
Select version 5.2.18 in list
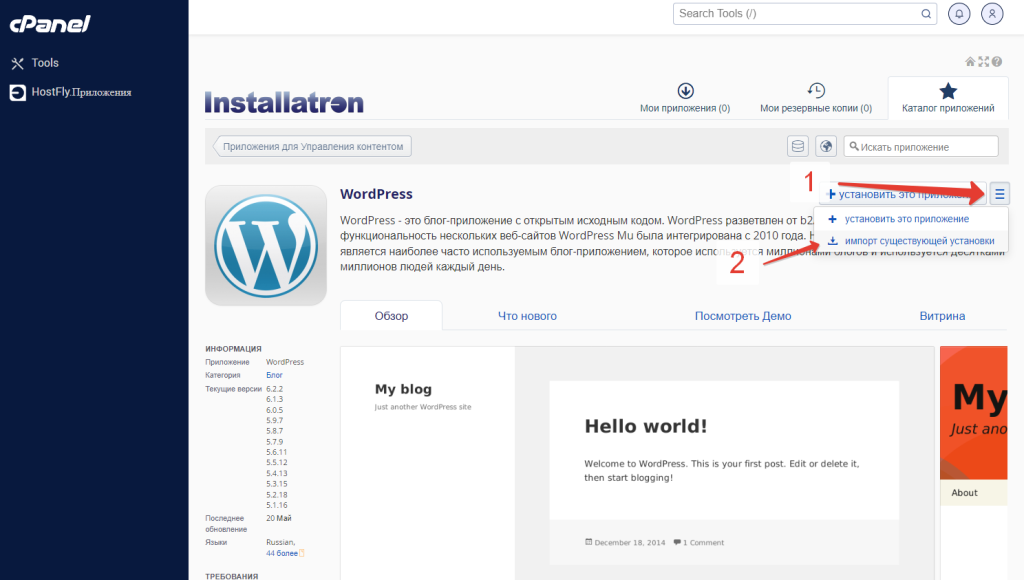coord(276,494)
